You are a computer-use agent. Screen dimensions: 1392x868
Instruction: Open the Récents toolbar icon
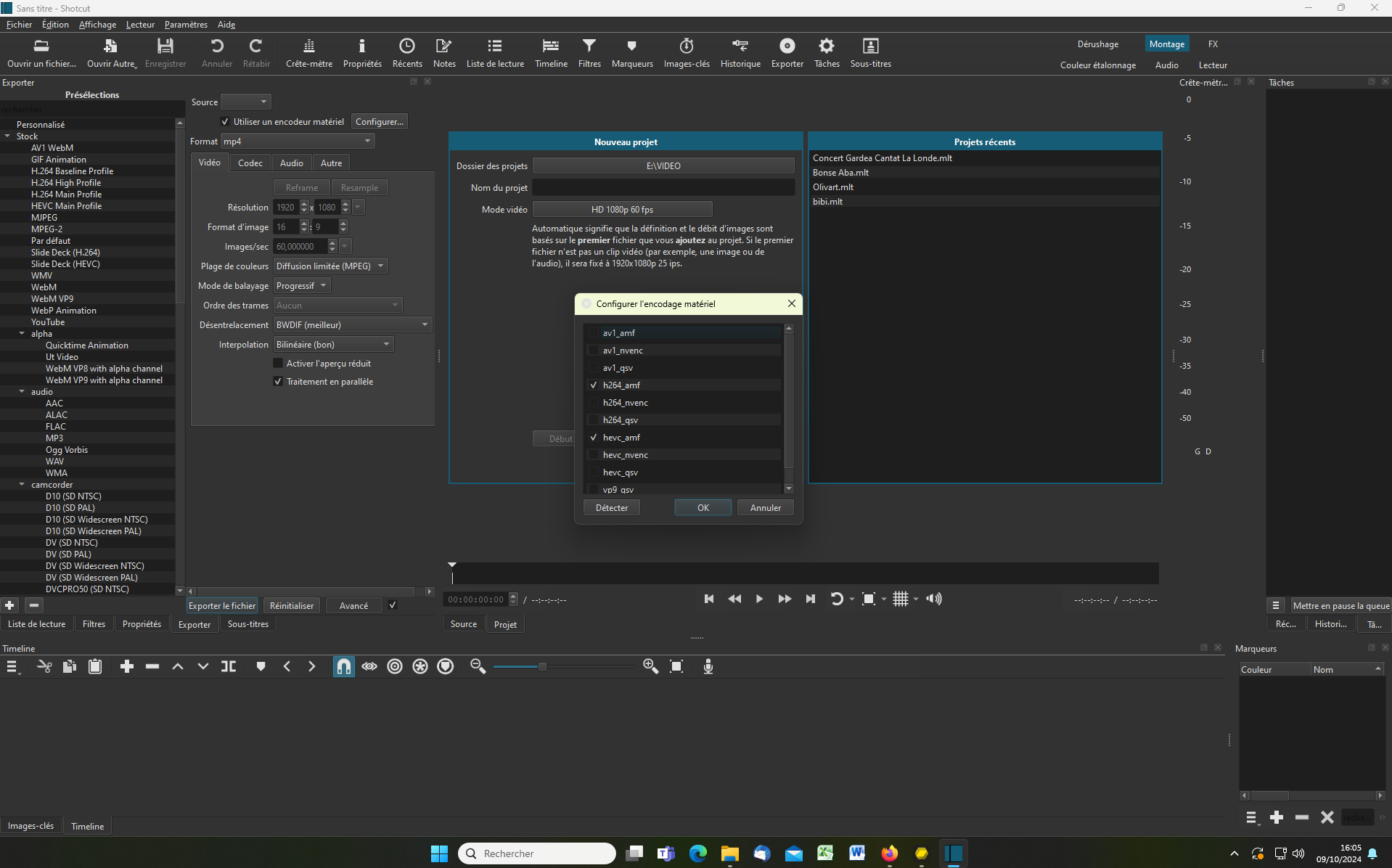click(407, 53)
